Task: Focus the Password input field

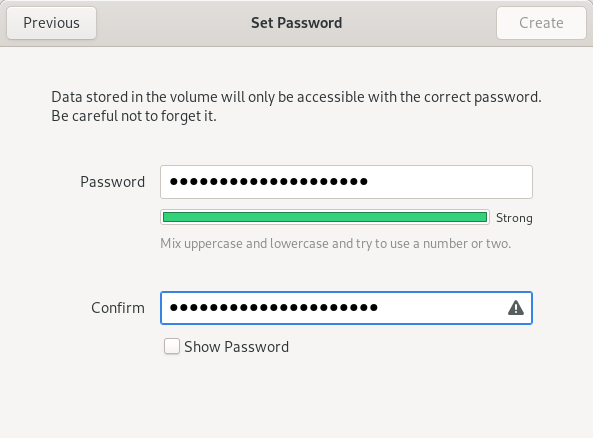Action: coord(346,182)
